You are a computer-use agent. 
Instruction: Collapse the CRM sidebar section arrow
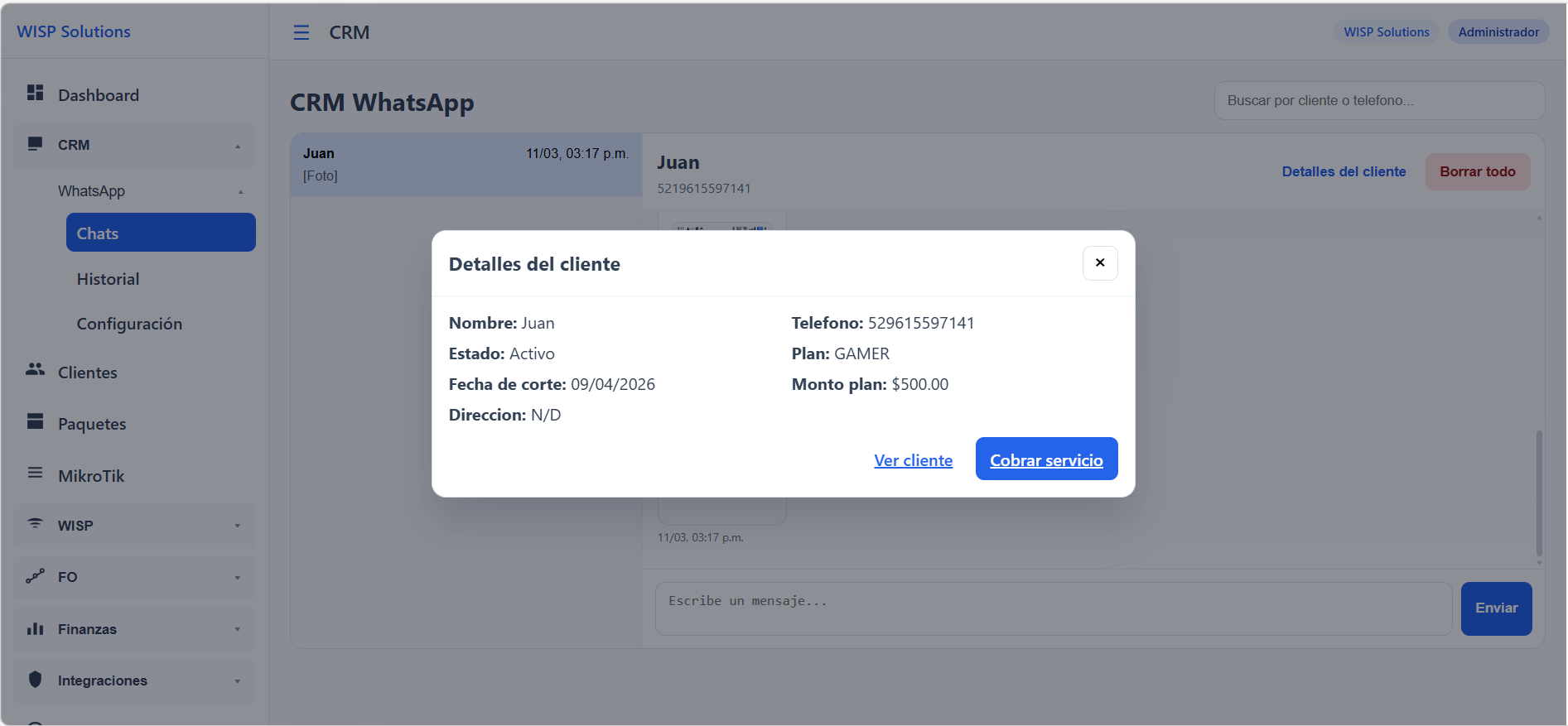pyautogui.click(x=238, y=147)
